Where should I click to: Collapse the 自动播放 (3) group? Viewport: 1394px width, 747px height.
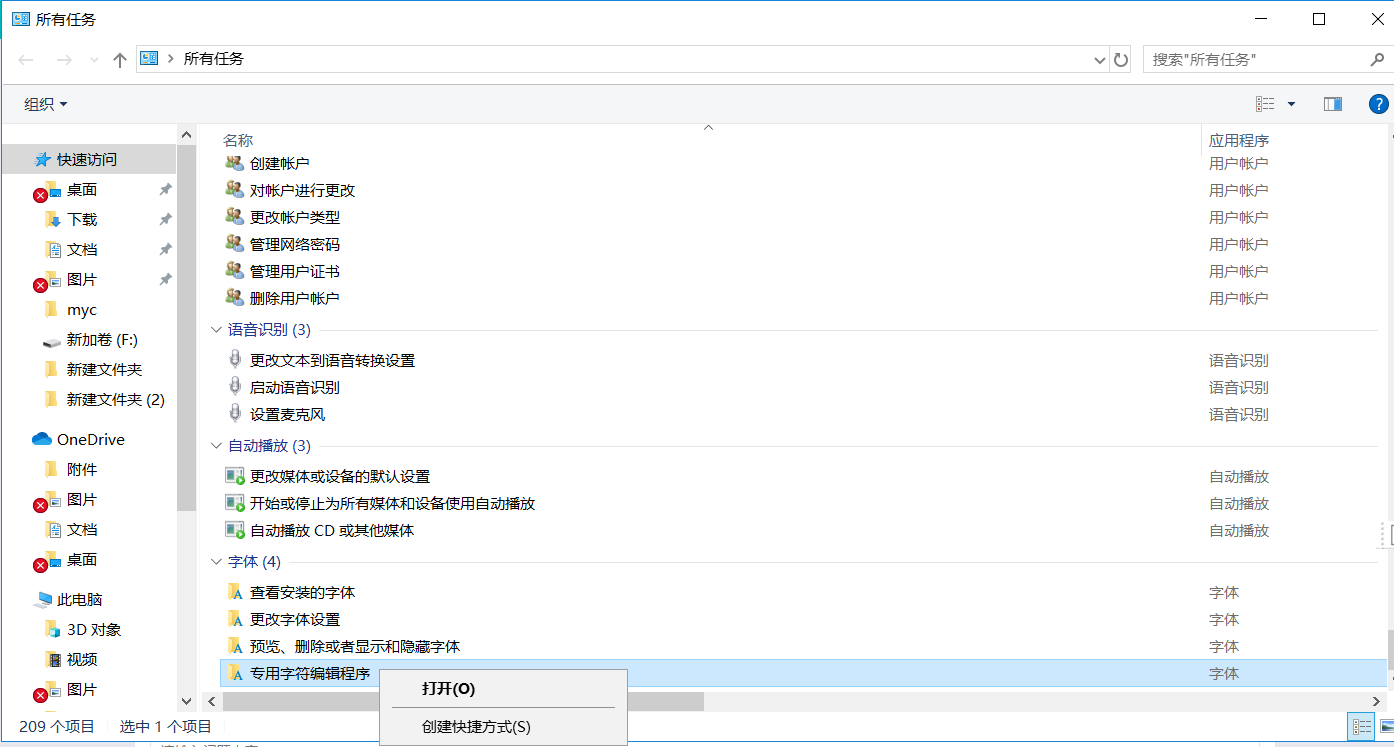tap(216, 446)
